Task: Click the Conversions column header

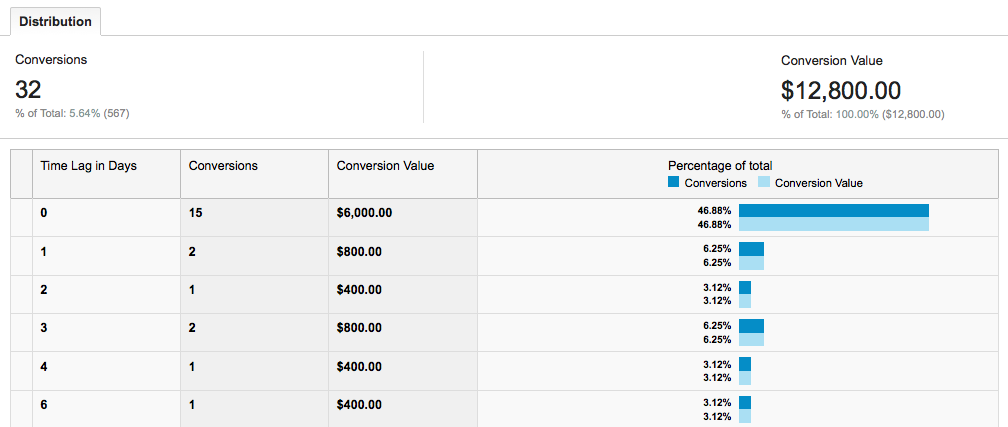Action: pyautogui.click(x=223, y=166)
